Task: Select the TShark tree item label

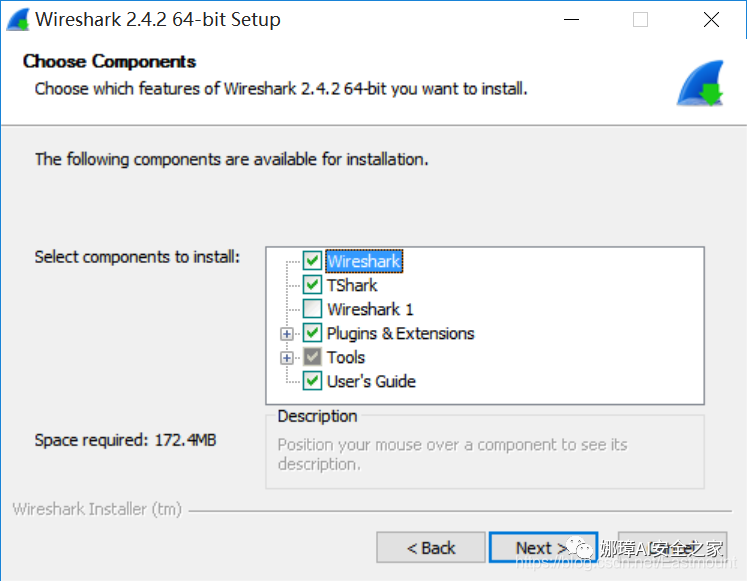Action: coord(352,285)
